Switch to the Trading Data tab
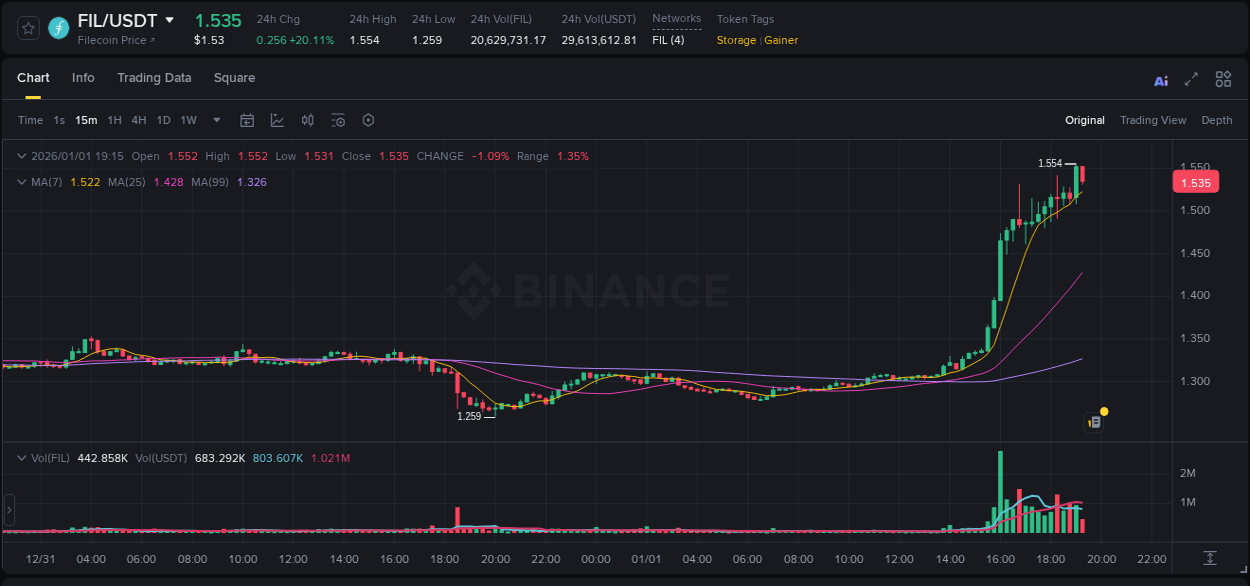 (x=154, y=78)
